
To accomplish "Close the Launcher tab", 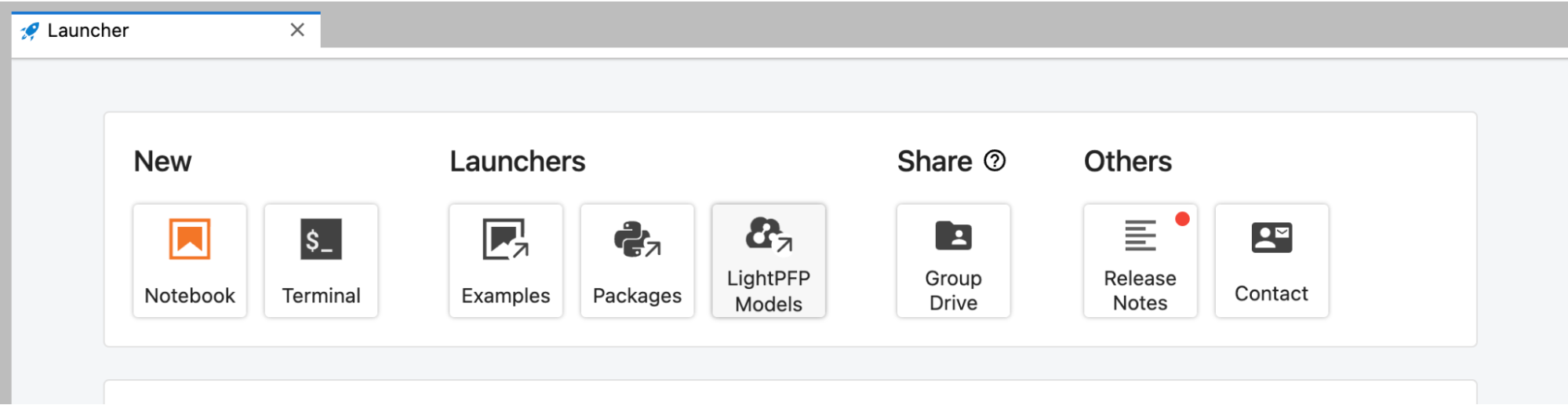I will (297, 30).
